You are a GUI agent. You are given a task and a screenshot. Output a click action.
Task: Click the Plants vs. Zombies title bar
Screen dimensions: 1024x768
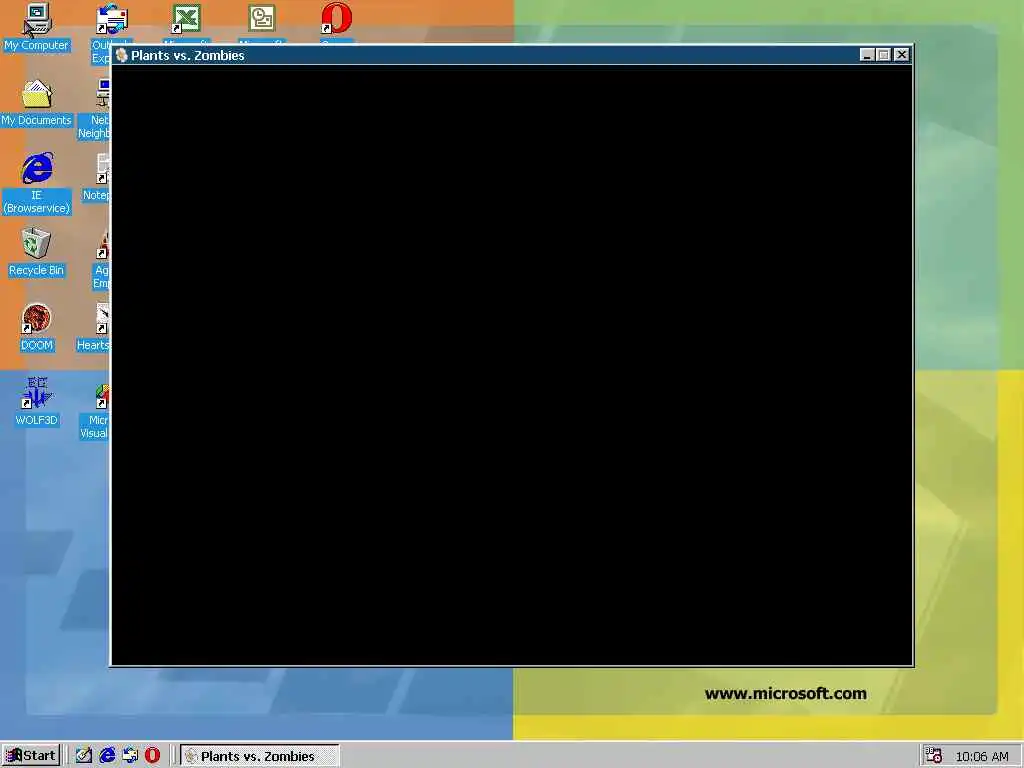512,56
